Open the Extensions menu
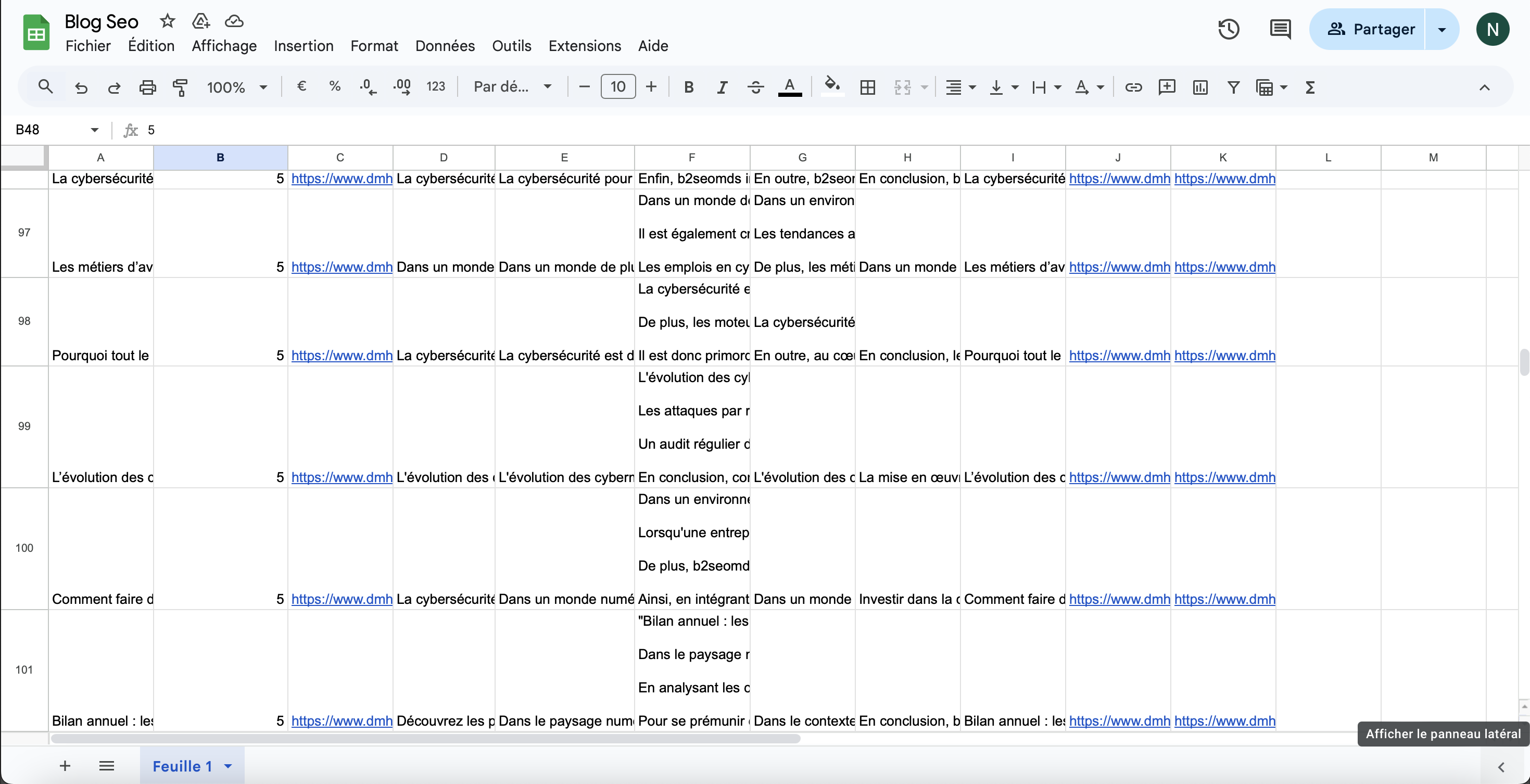Screen dimensions: 1530x784 coord(585,46)
